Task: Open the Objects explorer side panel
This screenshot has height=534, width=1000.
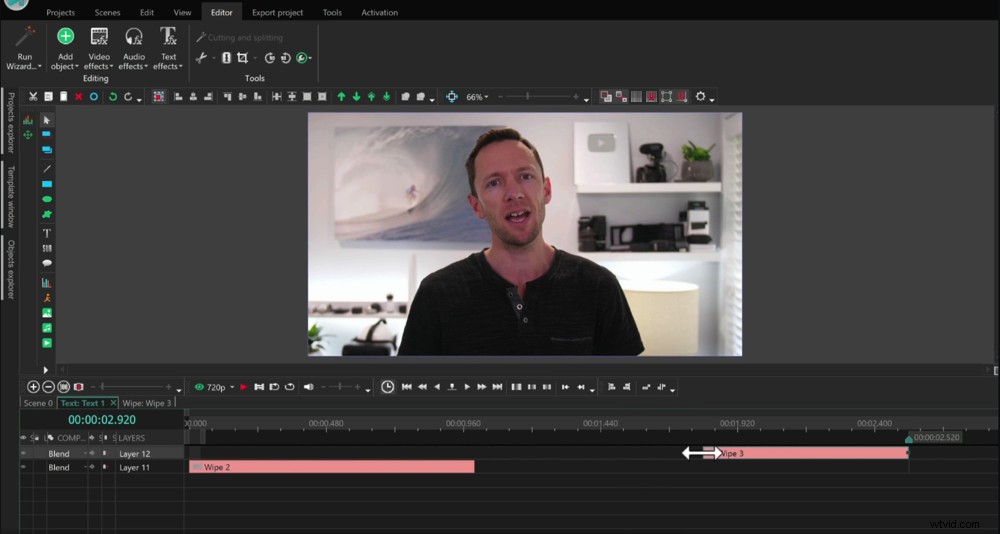Action: coord(10,269)
